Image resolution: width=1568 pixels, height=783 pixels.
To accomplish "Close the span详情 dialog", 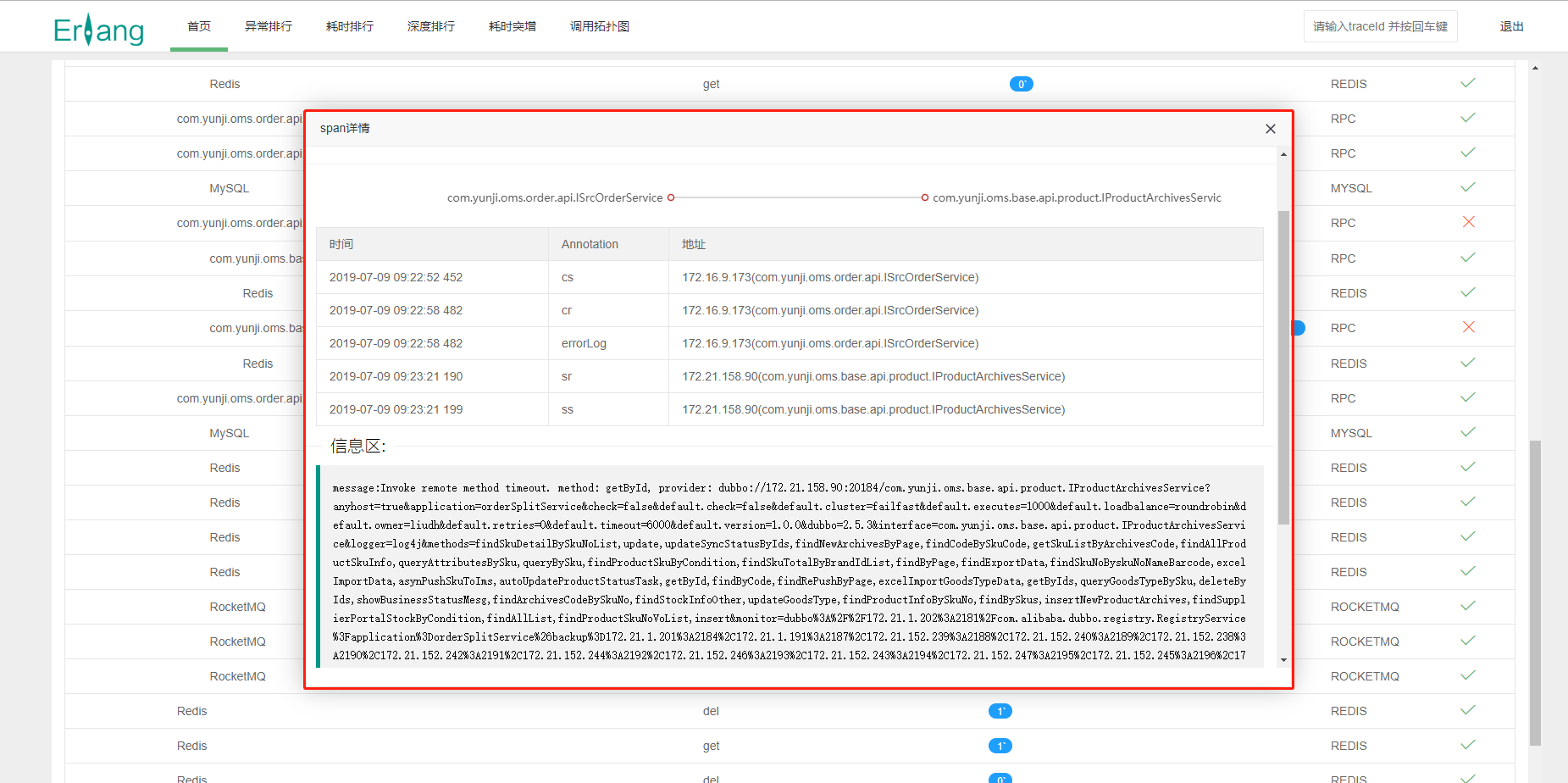I will point(1271,129).
